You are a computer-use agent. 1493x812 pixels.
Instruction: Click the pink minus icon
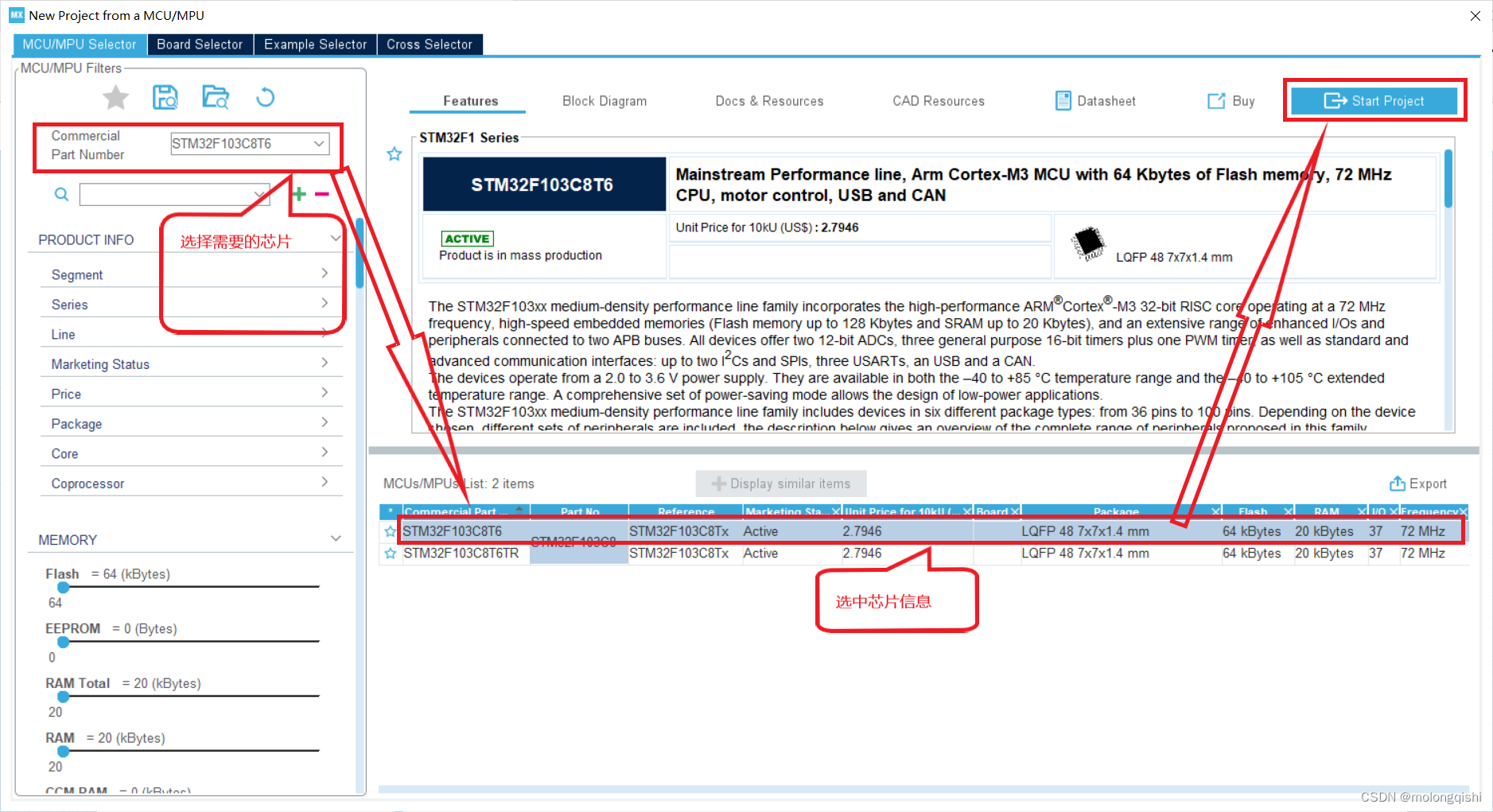pos(322,194)
